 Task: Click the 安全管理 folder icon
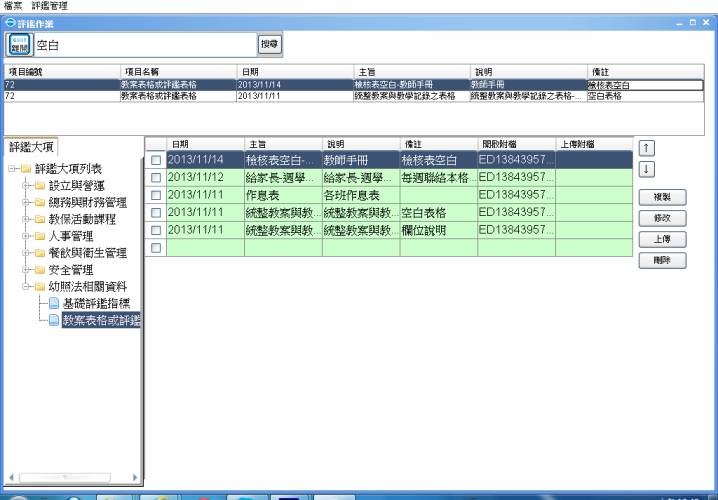(39, 270)
